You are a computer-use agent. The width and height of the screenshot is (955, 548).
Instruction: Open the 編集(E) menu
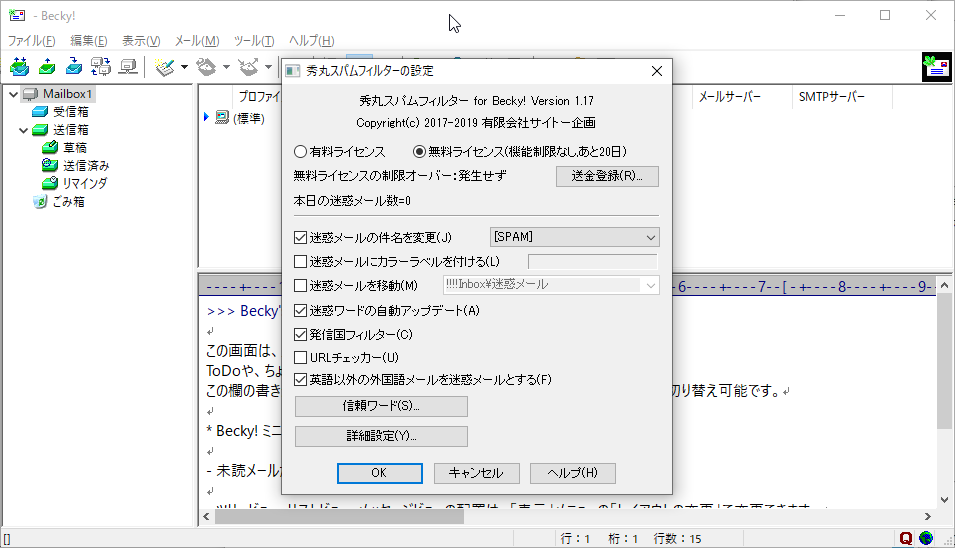point(89,41)
